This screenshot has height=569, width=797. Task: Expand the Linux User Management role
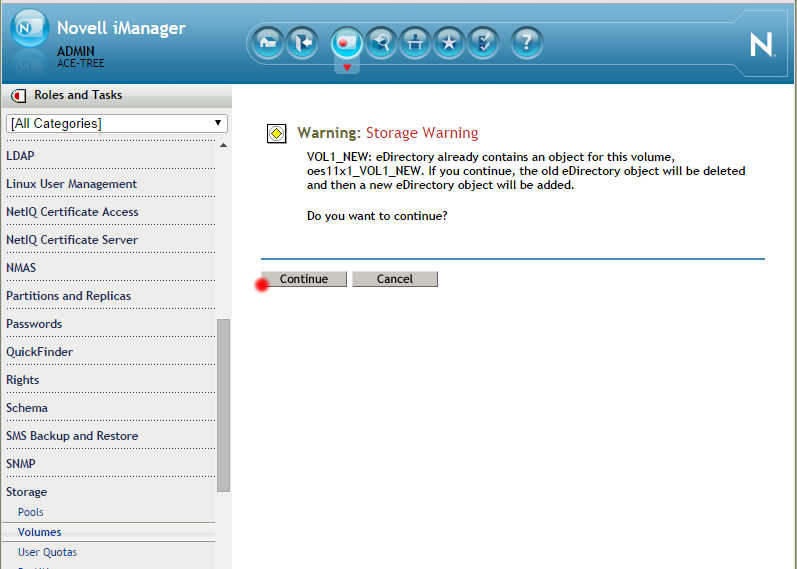click(x=72, y=184)
